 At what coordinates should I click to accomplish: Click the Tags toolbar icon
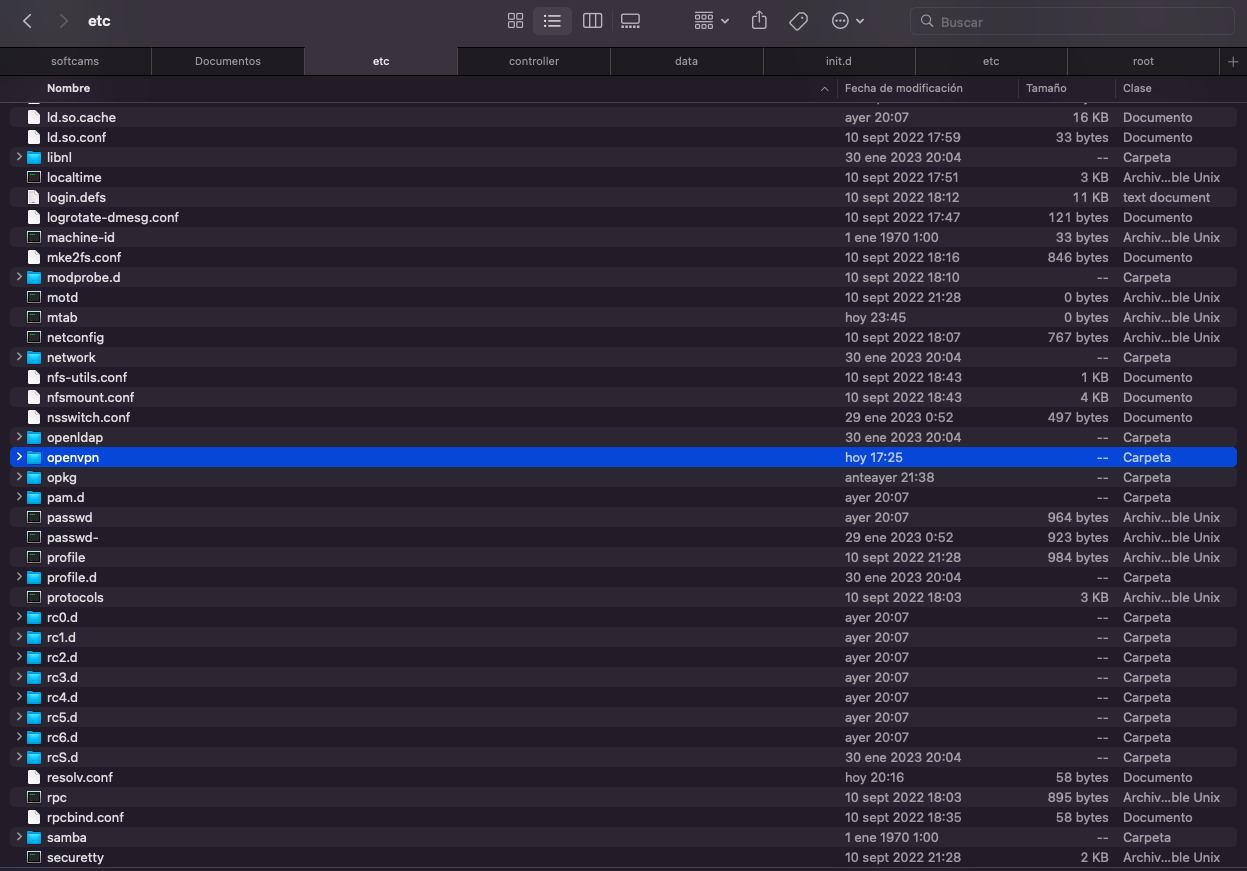coord(798,21)
